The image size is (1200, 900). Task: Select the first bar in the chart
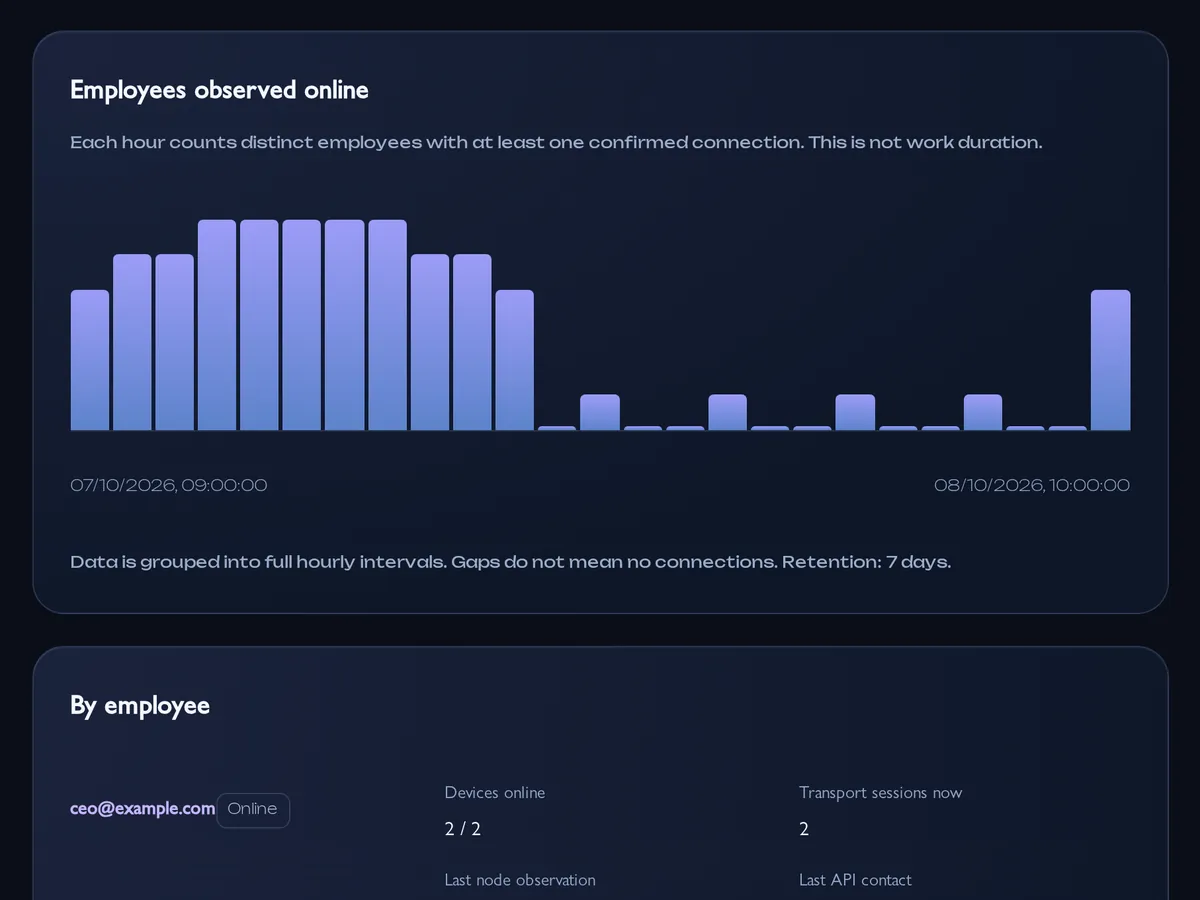90,360
